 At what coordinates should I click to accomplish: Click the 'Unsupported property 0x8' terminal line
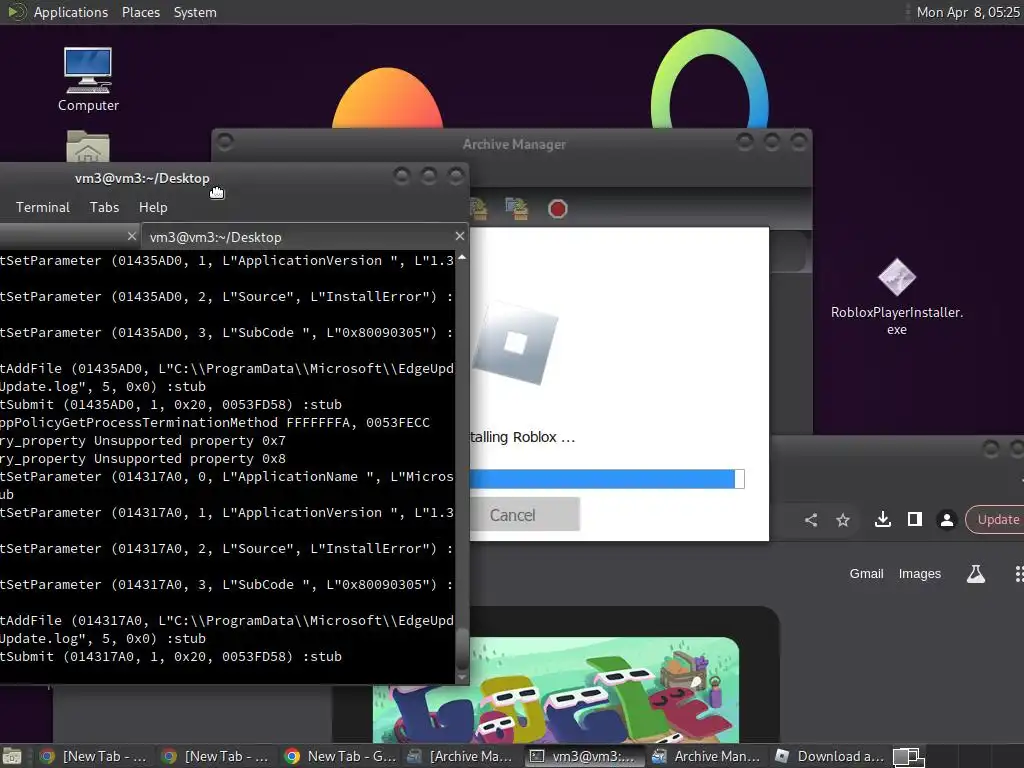pos(143,458)
